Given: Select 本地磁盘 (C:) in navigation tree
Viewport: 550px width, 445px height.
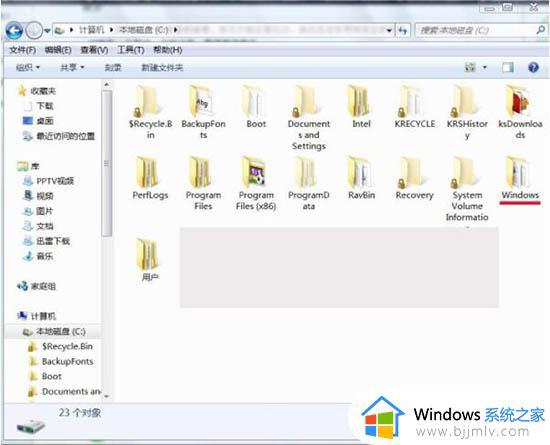Looking at the screenshot, I should click(x=61, y=331).
